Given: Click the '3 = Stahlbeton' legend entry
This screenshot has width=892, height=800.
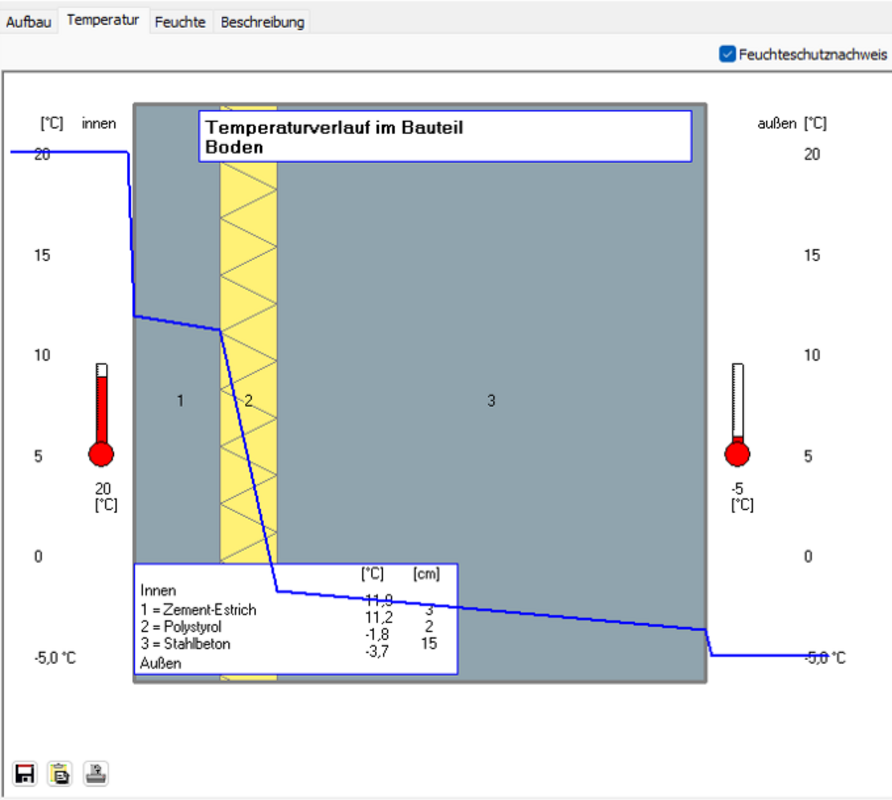Looking at the screenshot, I should point(186,644).
